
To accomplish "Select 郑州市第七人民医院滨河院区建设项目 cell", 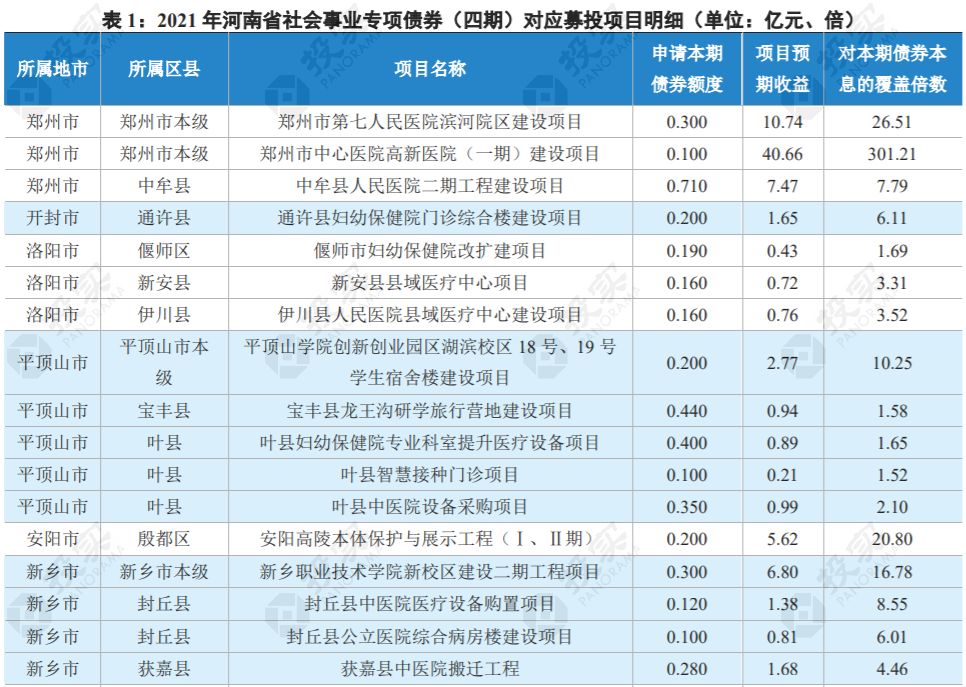I will click(430, 122).
